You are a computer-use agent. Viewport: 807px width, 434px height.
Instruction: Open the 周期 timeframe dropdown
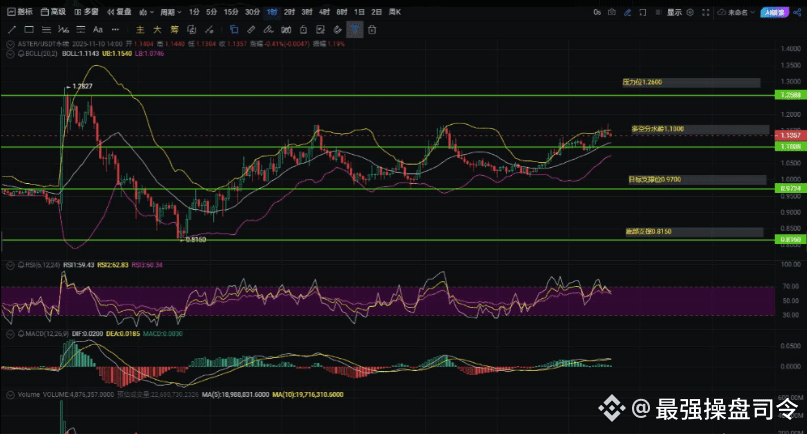[170, 12]
